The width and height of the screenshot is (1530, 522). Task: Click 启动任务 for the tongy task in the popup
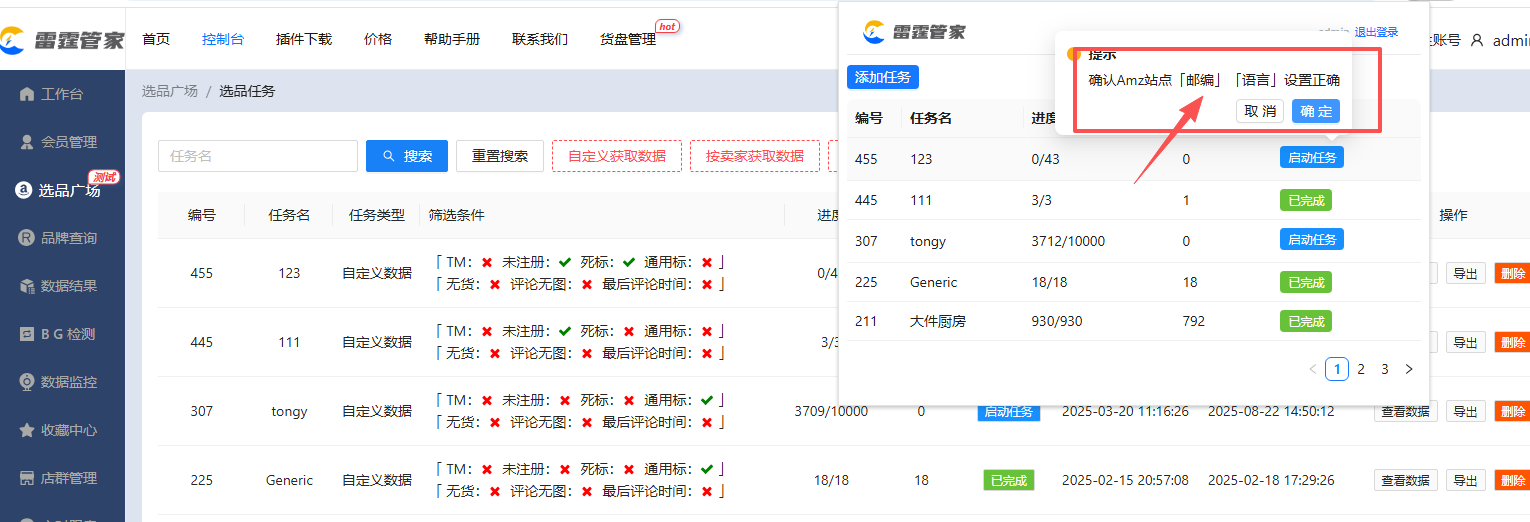[x=1311, y=239]
